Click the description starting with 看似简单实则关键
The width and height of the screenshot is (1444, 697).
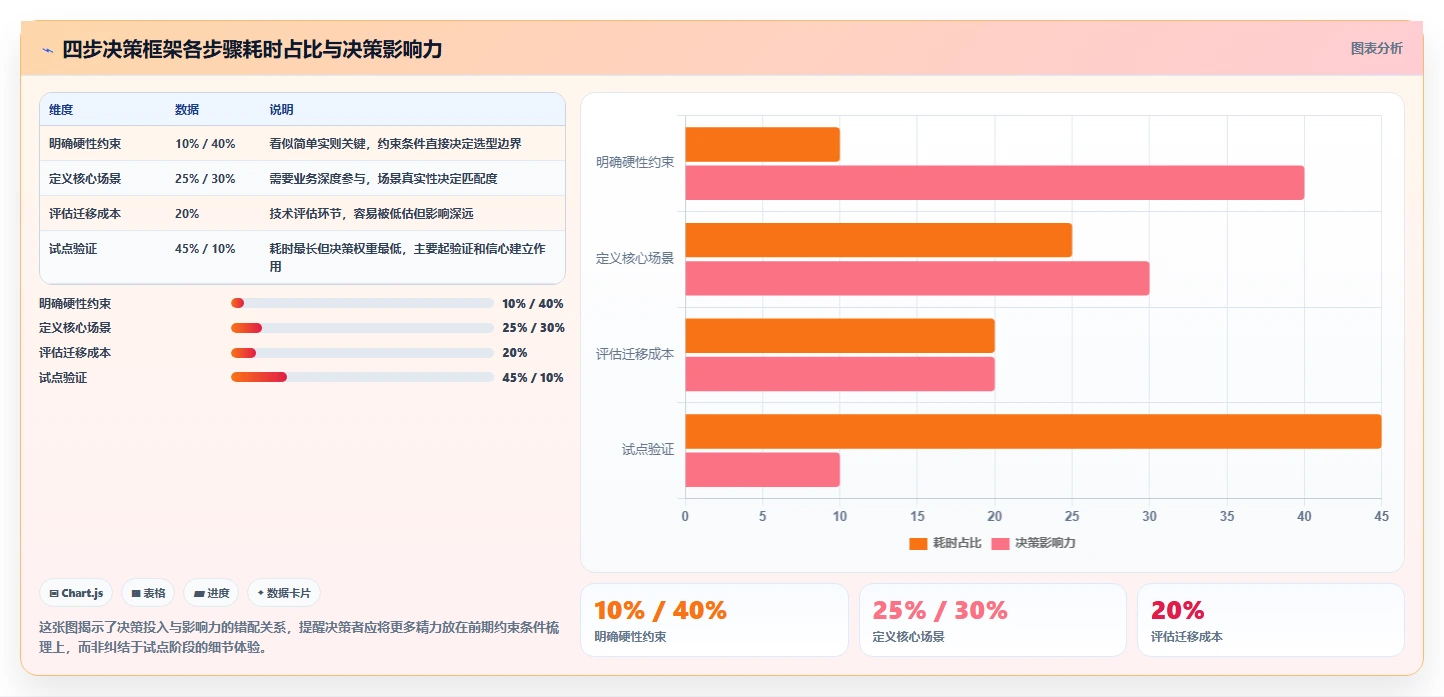click(395, 144)
